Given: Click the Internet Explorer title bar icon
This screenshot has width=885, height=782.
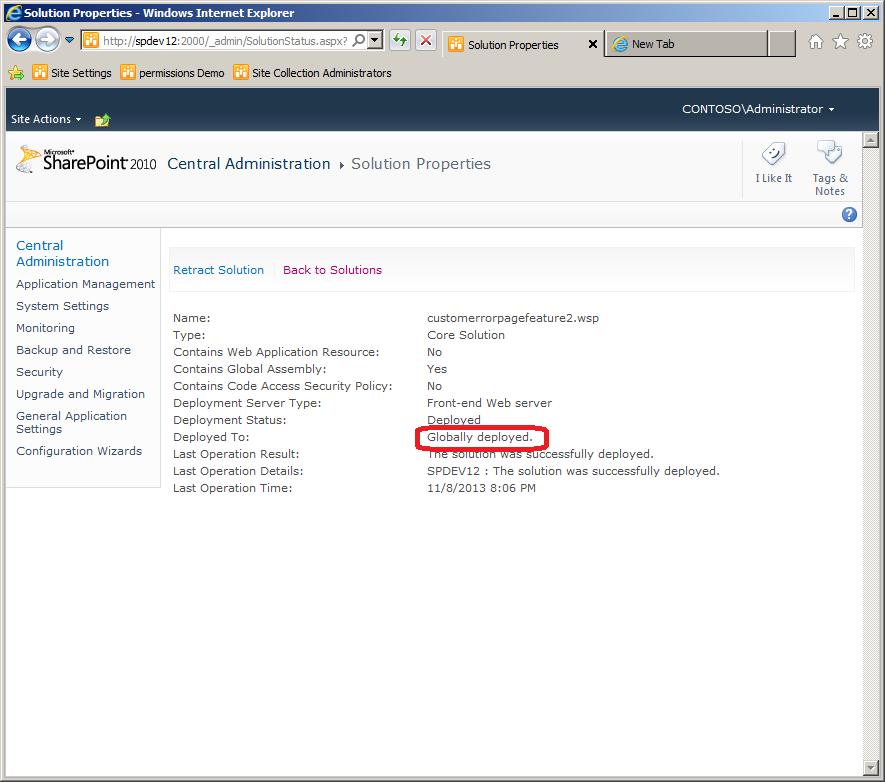Looking at the screenshot, I should (x=14, y=12).
